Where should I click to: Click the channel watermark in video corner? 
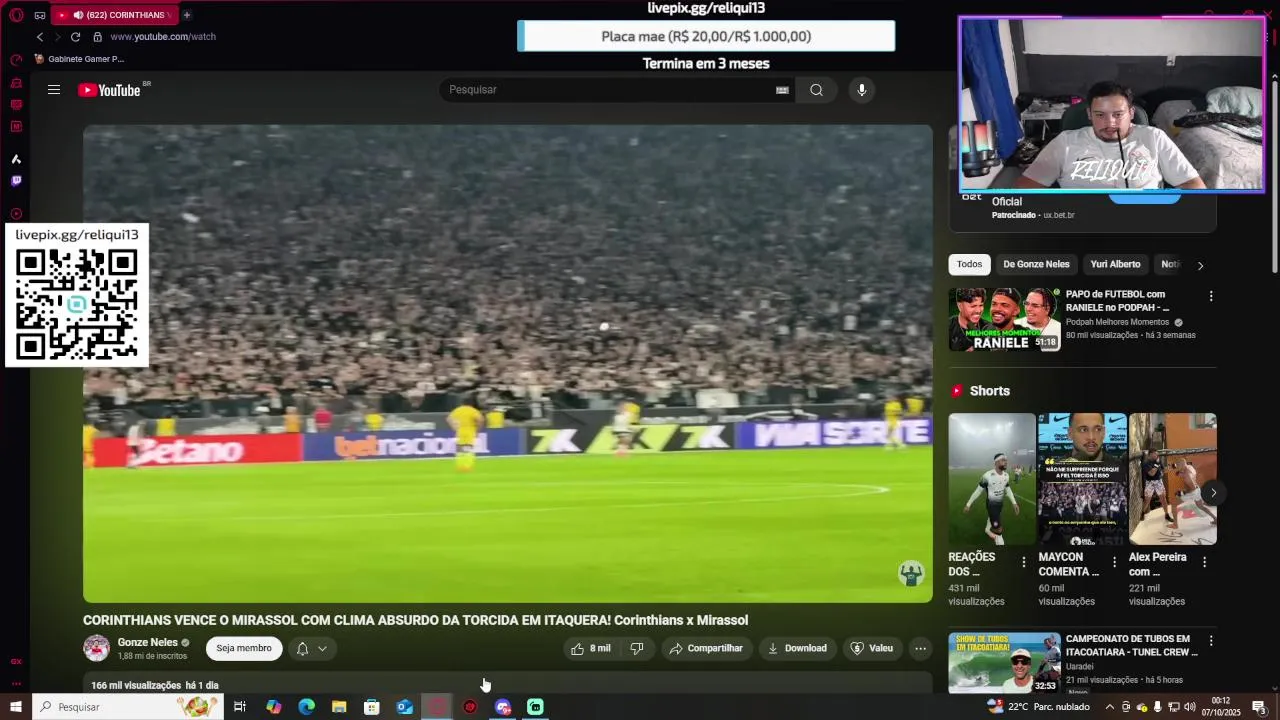tap(911, 573)
